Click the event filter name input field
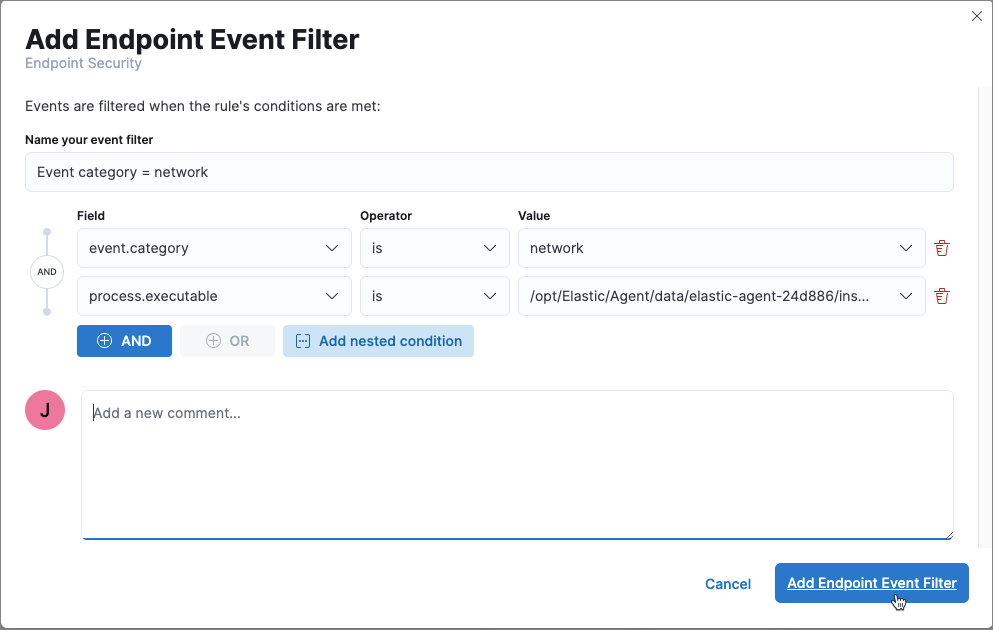 point(488,171)
